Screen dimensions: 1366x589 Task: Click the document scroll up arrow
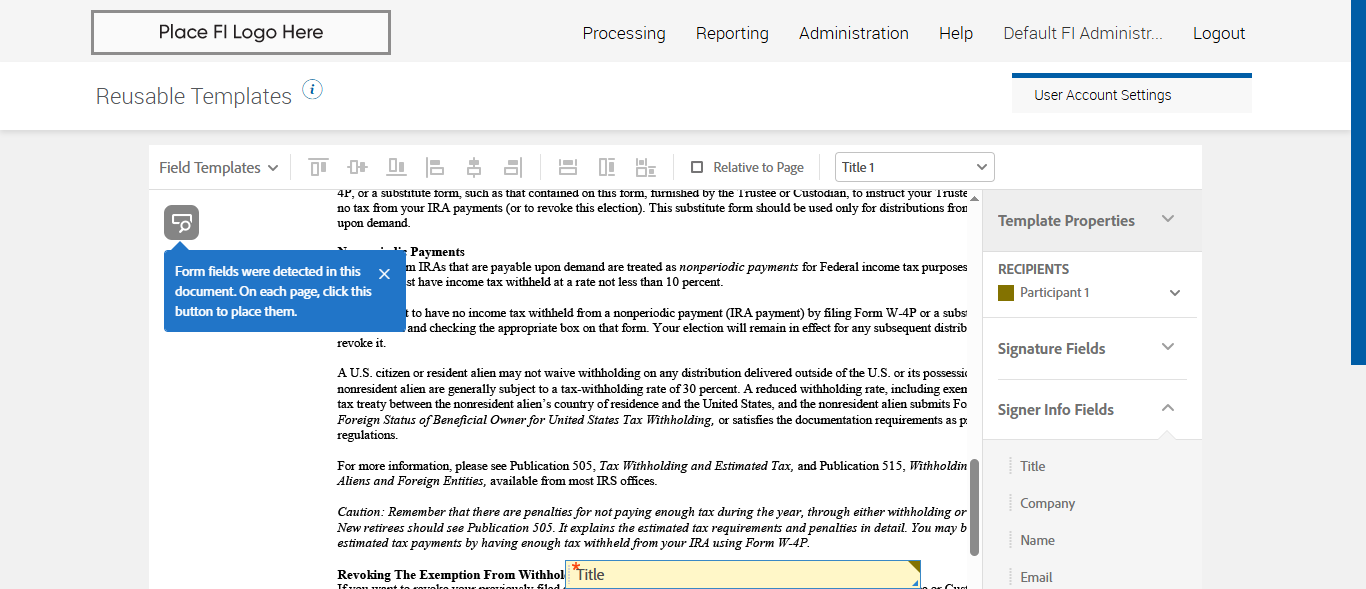[975, 198]
